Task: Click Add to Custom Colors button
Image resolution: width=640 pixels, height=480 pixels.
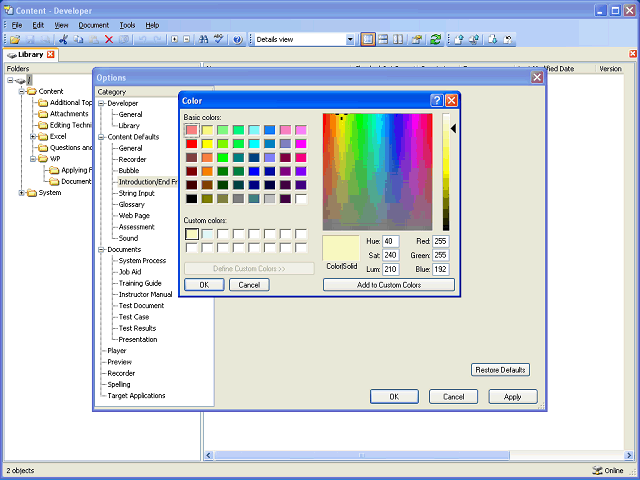Action: (x=389, y=285)
